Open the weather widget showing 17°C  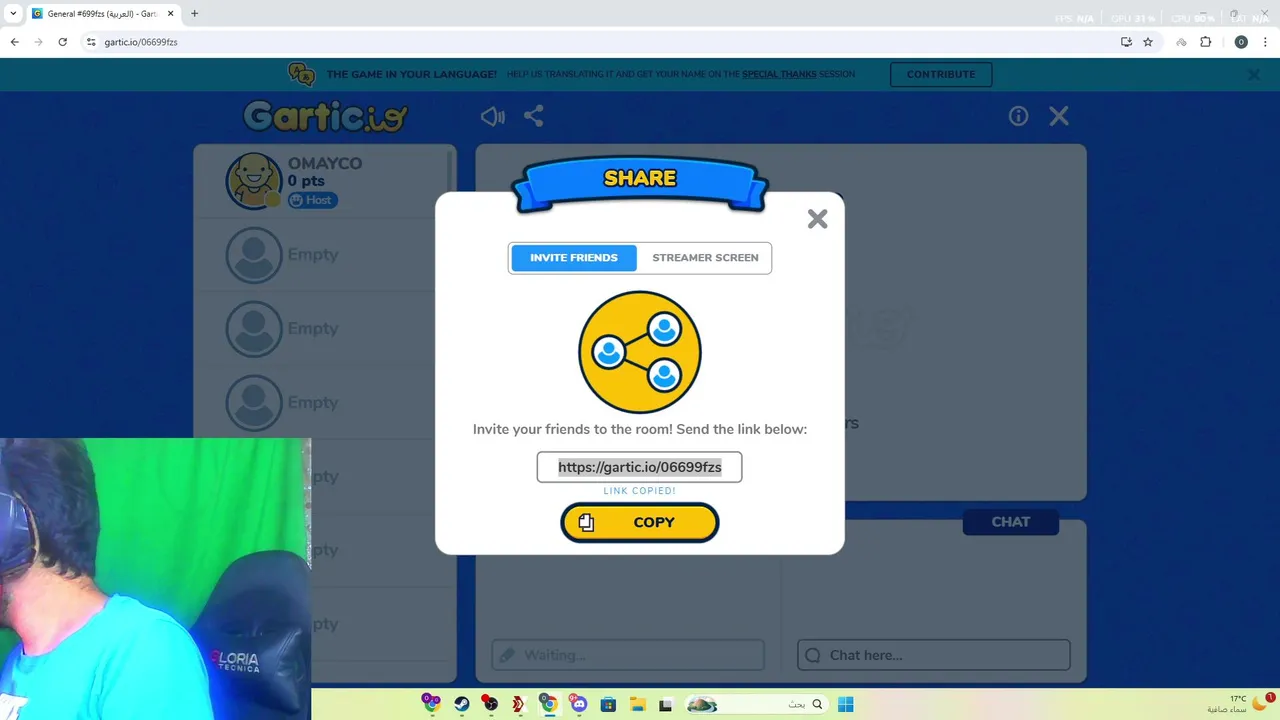tap(1237, 704)
